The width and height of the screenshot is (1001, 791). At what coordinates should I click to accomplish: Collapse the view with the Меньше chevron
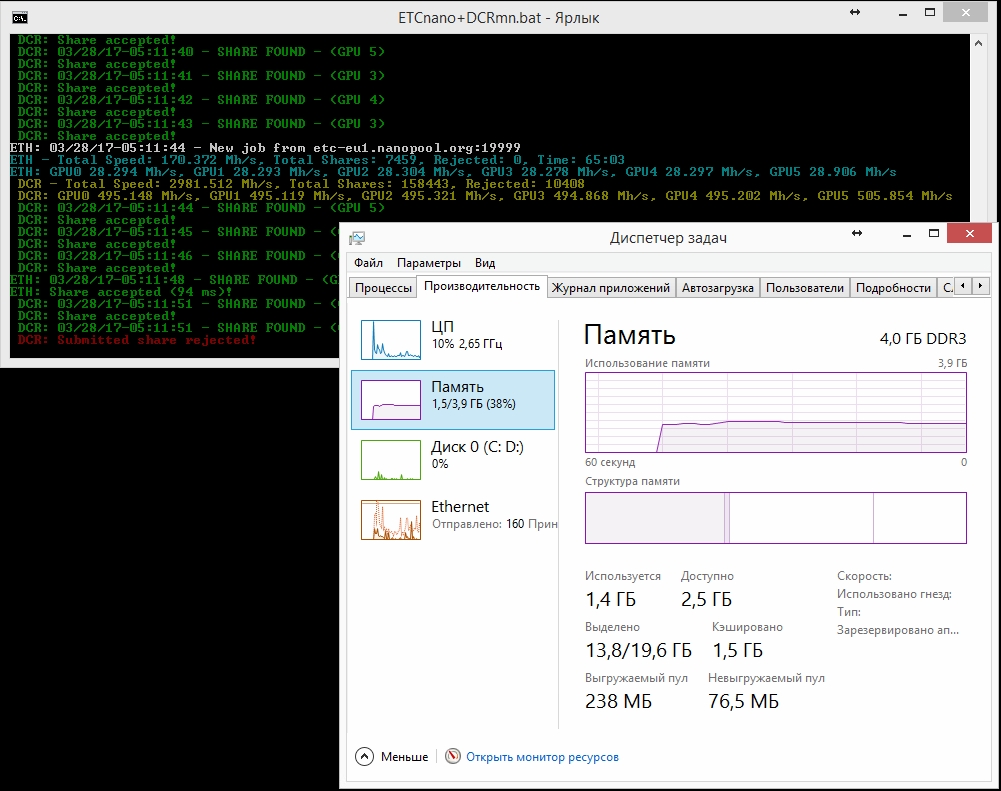(x=364, y=757)
